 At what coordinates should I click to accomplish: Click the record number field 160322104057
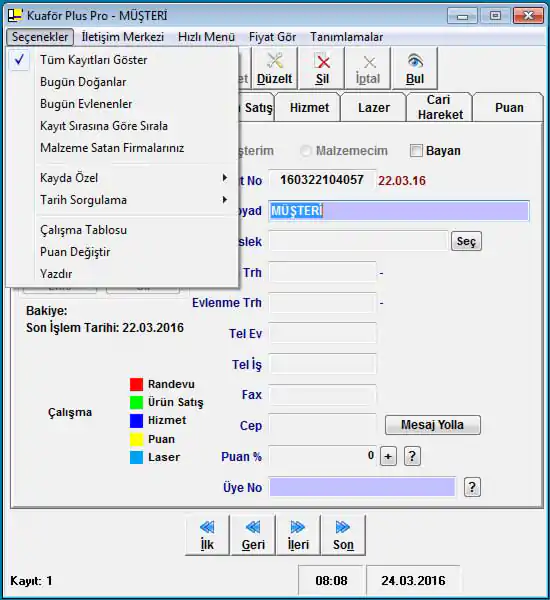322,180
